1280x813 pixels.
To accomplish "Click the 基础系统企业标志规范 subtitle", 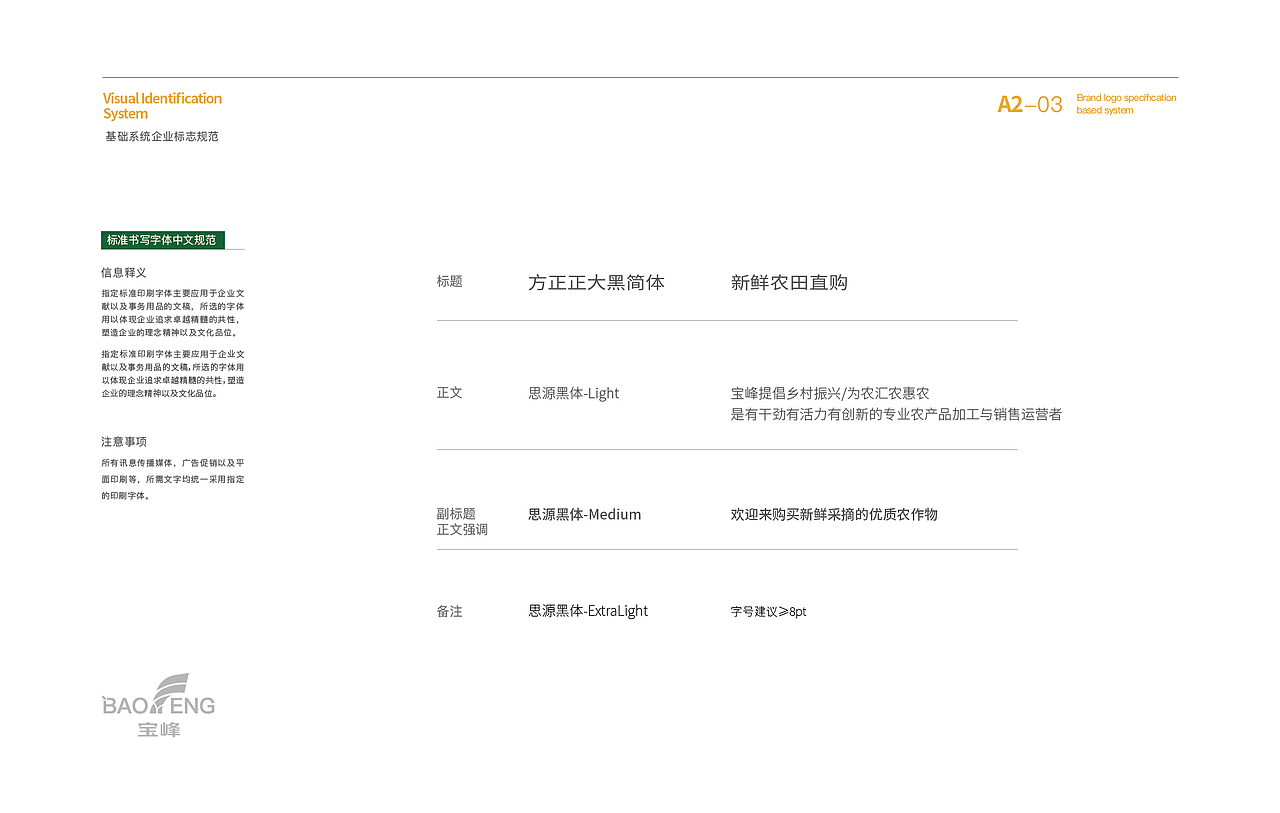I will 162,135.
